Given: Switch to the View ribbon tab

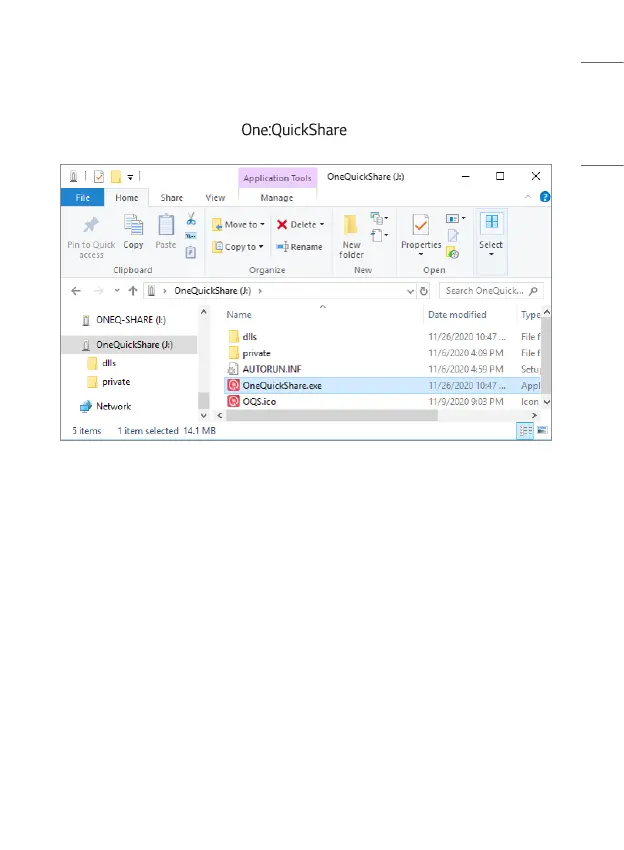Looking at the screenshot, I should click(215, 198).
